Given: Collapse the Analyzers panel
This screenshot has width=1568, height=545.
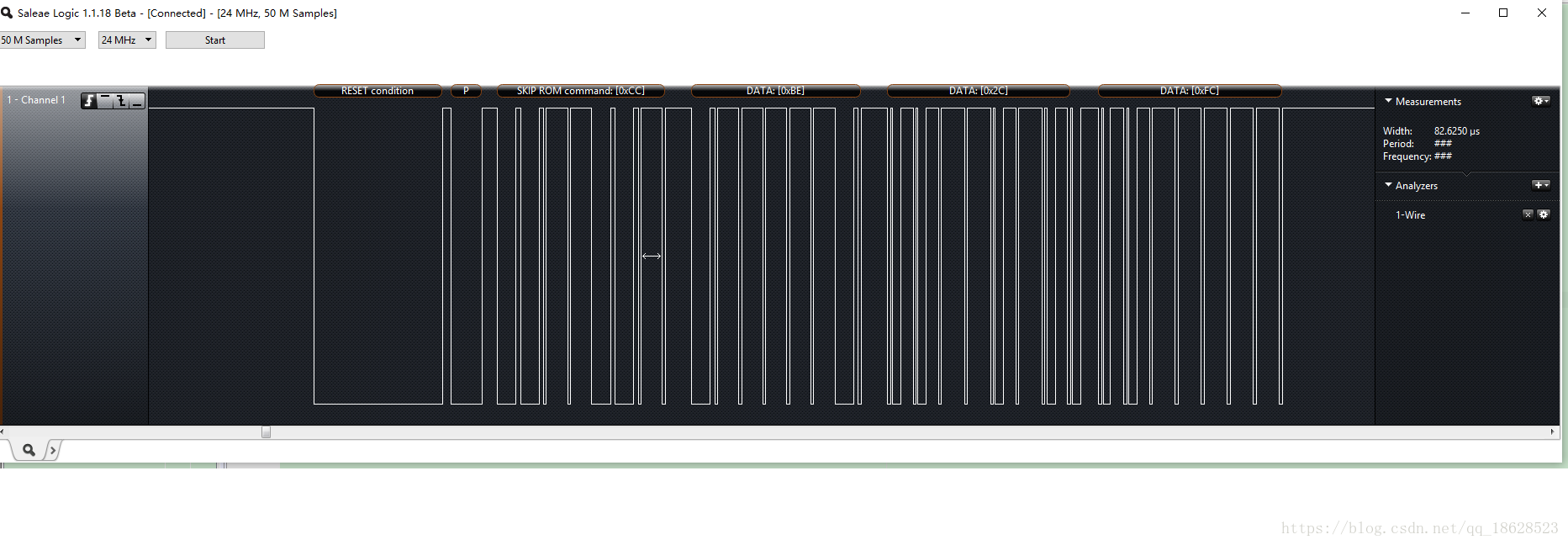Looking at the screenshot, I should pyautogui.click(x=1388, y=185).
